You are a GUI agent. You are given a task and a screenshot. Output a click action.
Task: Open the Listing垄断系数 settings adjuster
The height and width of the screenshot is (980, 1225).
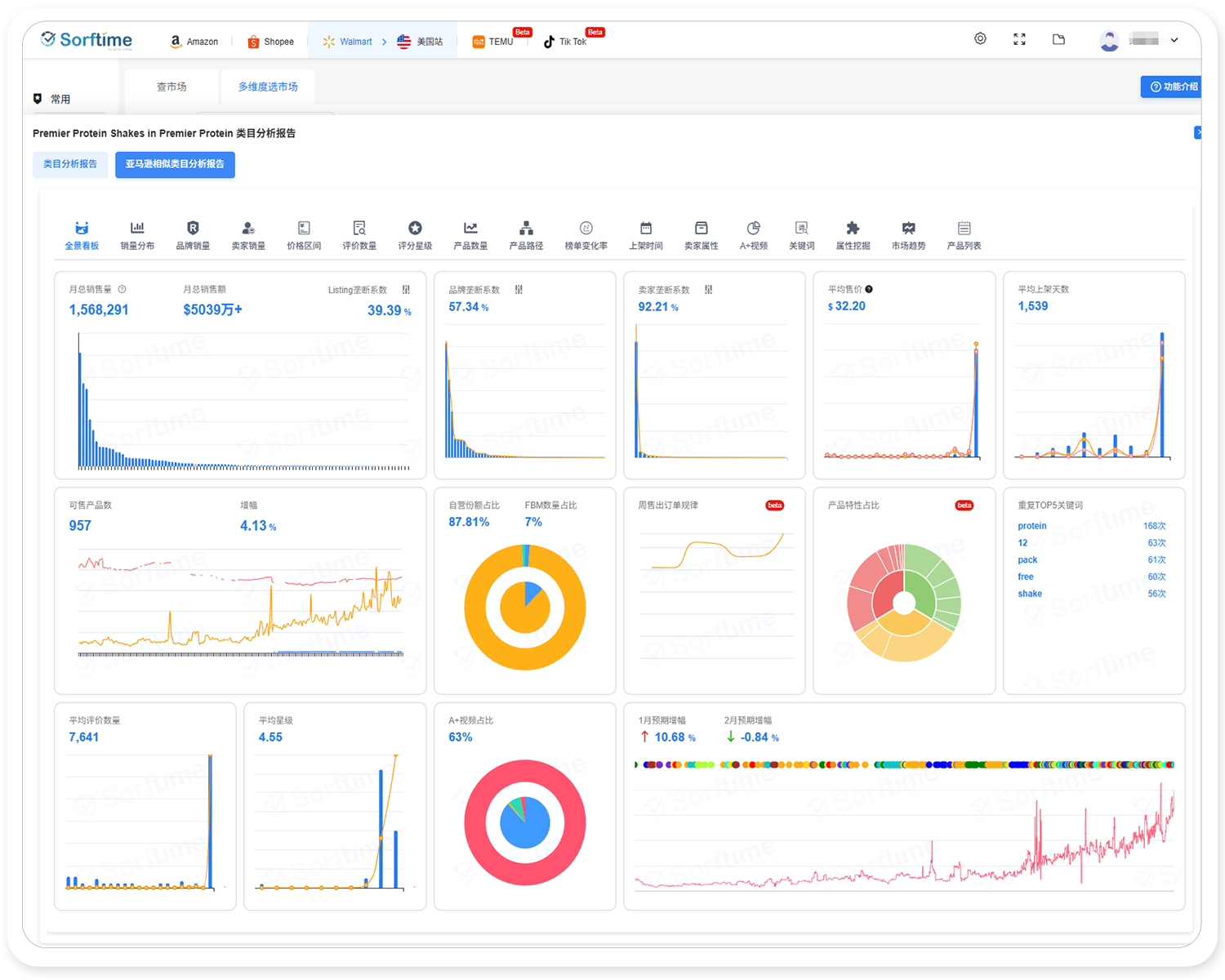click(x=406, y=290)
